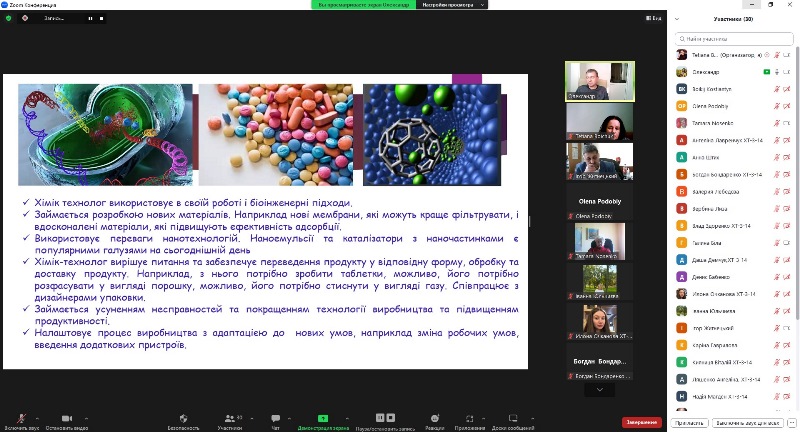Screen dimensions: 800x432
Task: Unmute microphone in the bottom toolbar
Action: [x=21, y=417]
